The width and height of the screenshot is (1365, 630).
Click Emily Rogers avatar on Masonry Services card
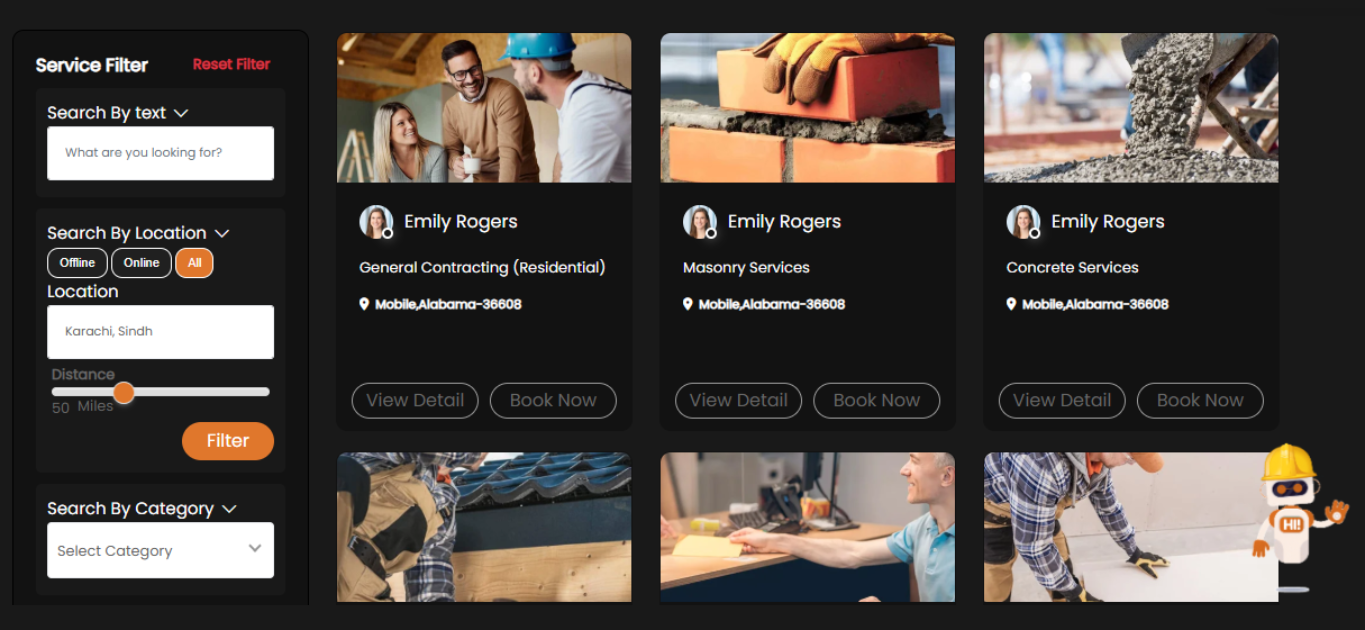[699, 222]
